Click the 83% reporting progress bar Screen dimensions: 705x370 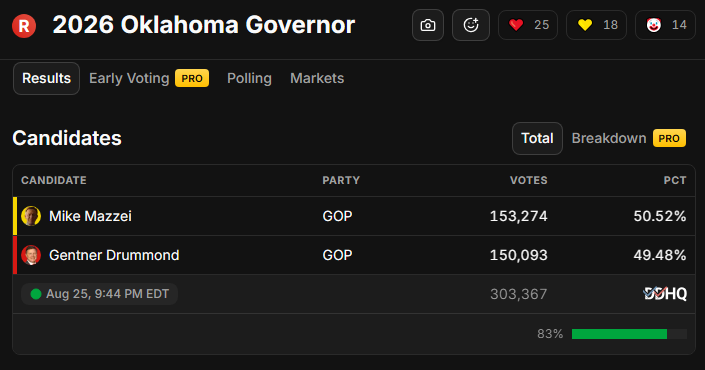pyautogui.click(x=629, y=334)
